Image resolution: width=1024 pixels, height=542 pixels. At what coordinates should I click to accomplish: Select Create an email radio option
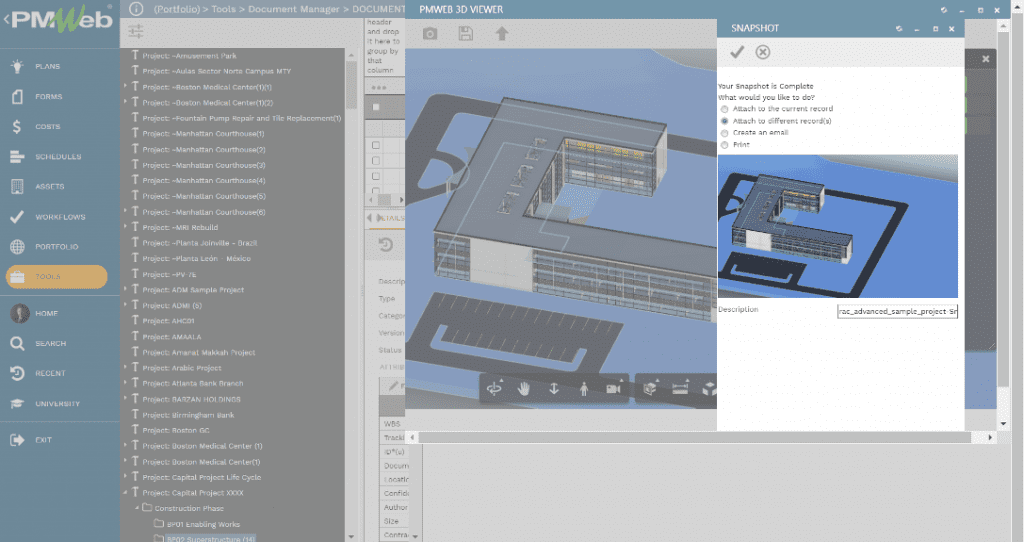(x=724, y=133)
